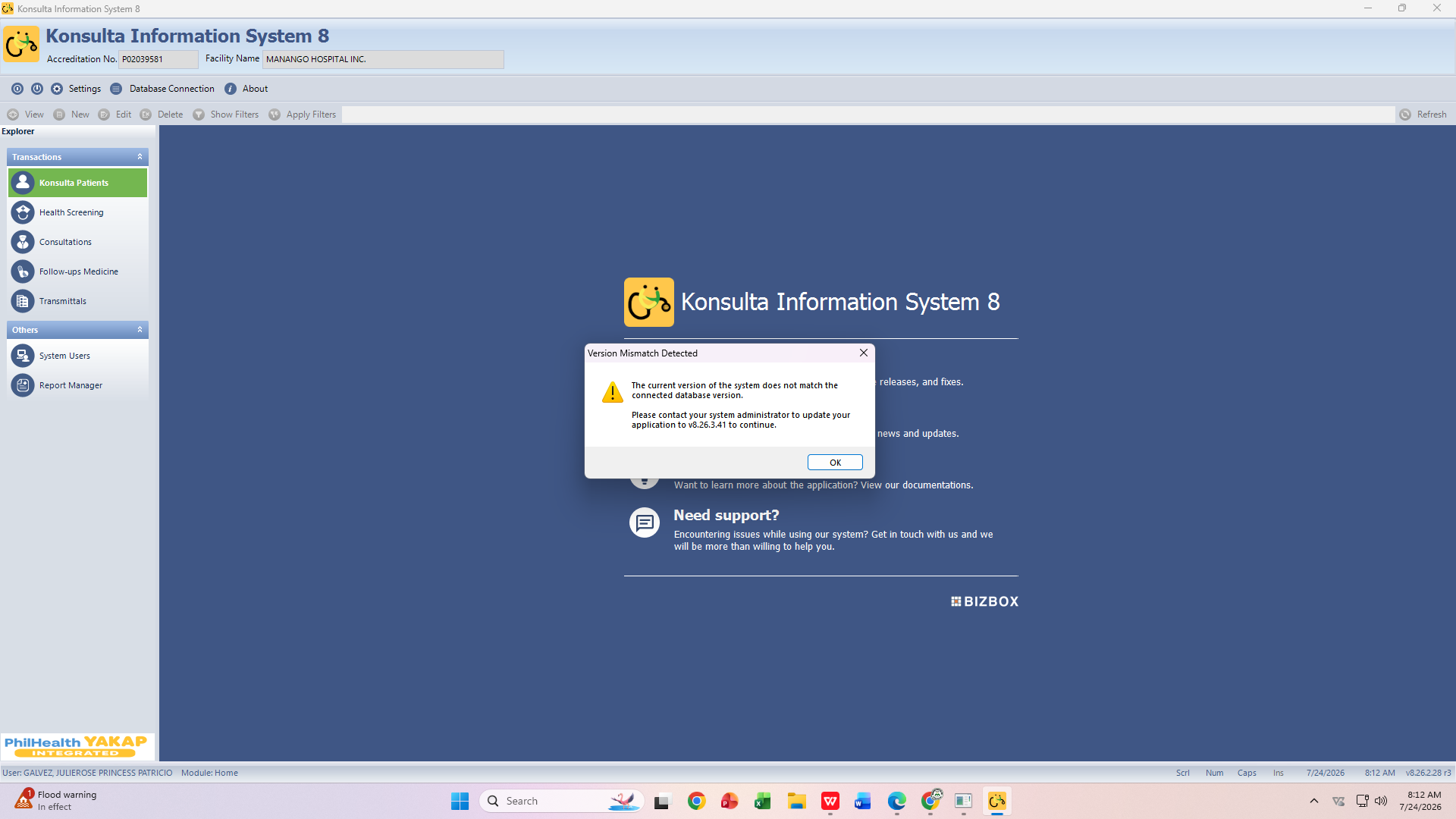1456x819 pixels.
Task: Collapse the Transactions section
Action: (x=140, y=157)
